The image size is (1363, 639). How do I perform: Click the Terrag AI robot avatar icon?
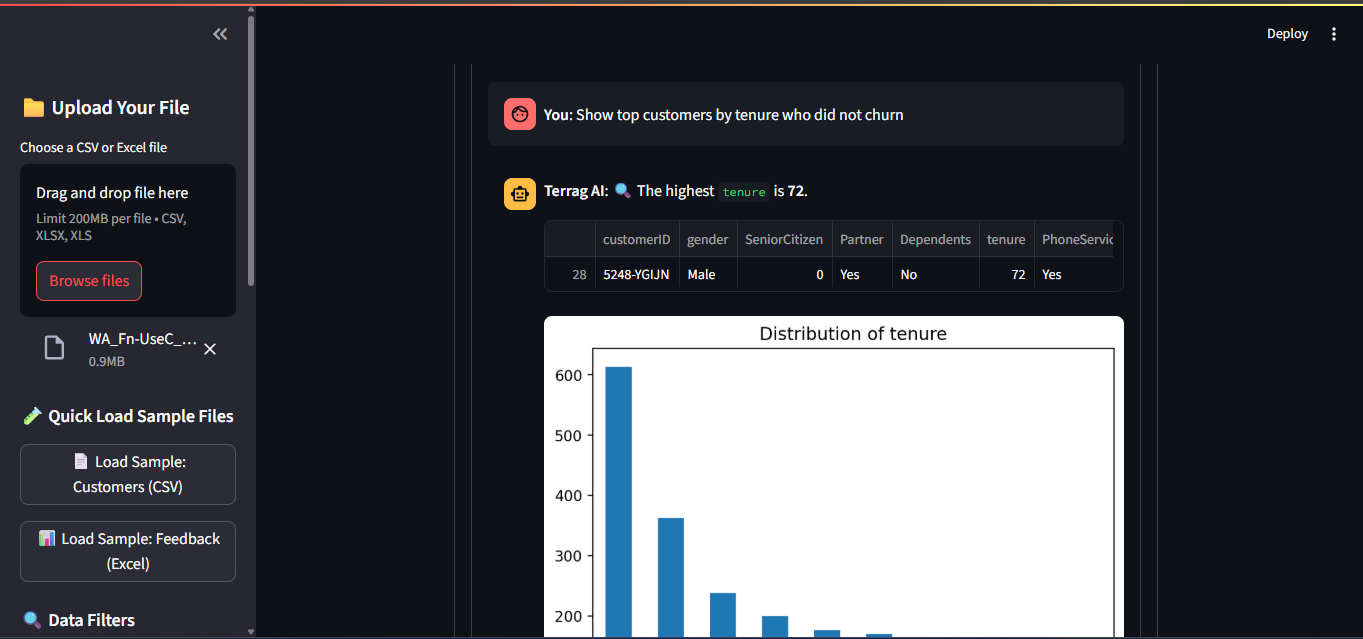(520, 193)
